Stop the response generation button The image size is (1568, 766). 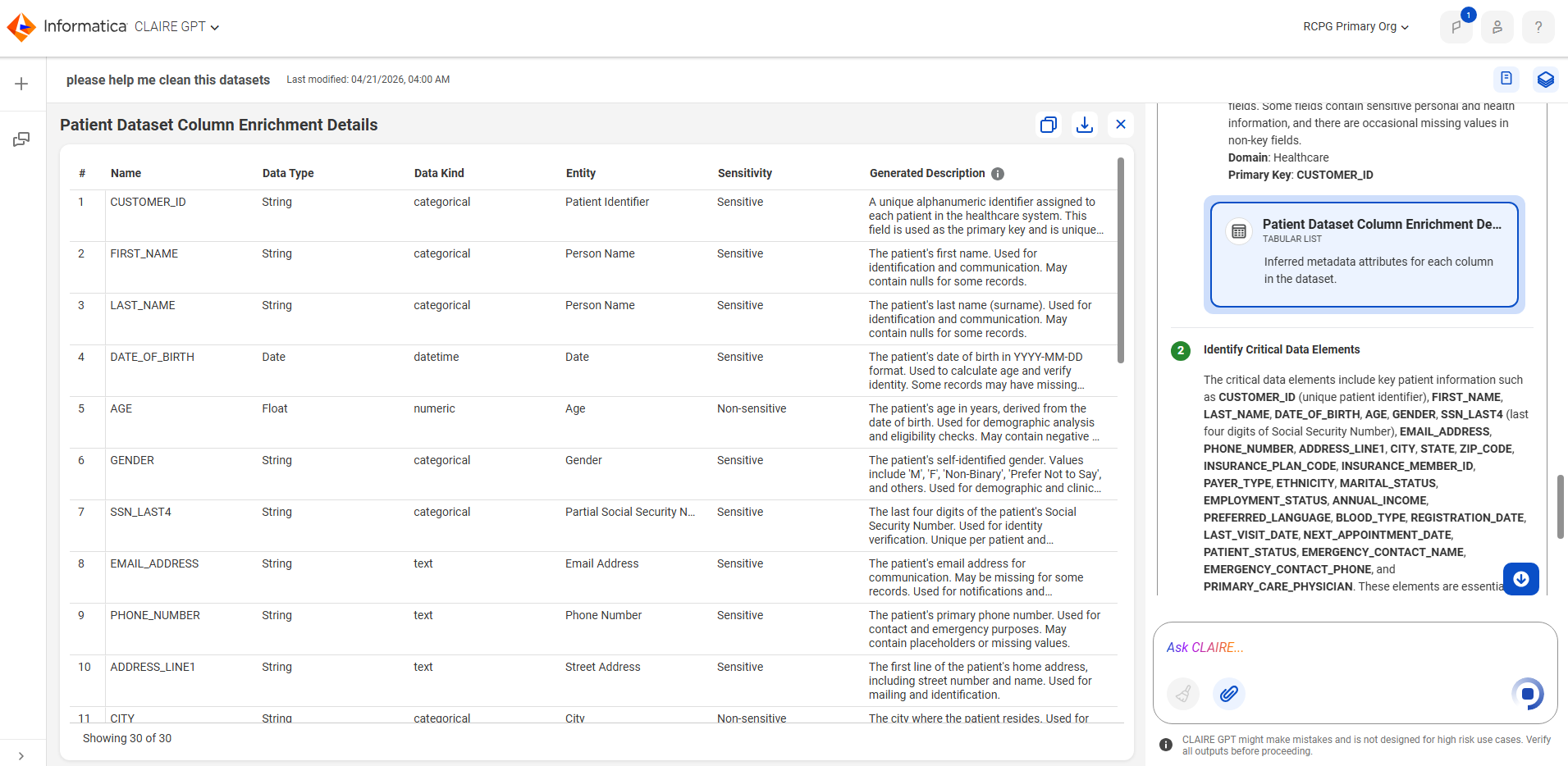point(1528,694)
